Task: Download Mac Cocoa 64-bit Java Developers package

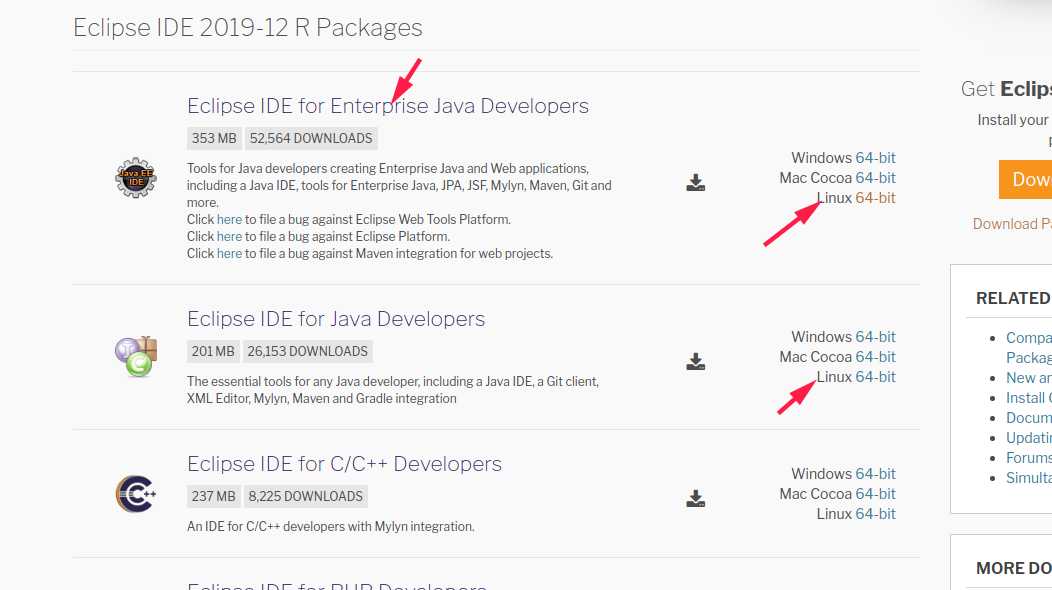Action: coord(875,357)
